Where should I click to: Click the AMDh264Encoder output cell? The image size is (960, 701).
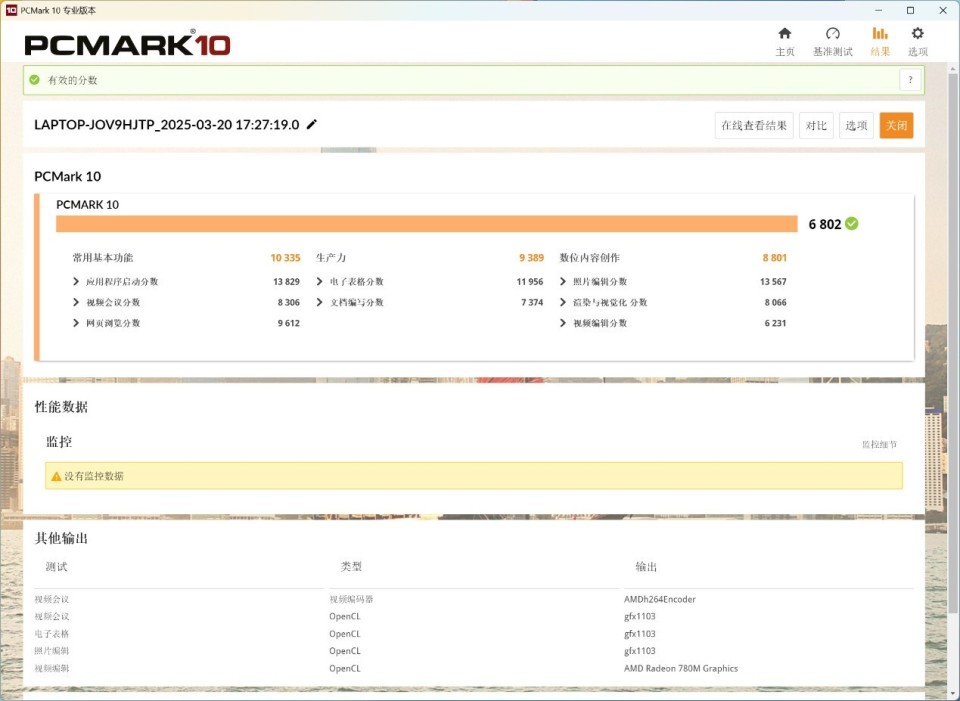click(x=660, y=599)
